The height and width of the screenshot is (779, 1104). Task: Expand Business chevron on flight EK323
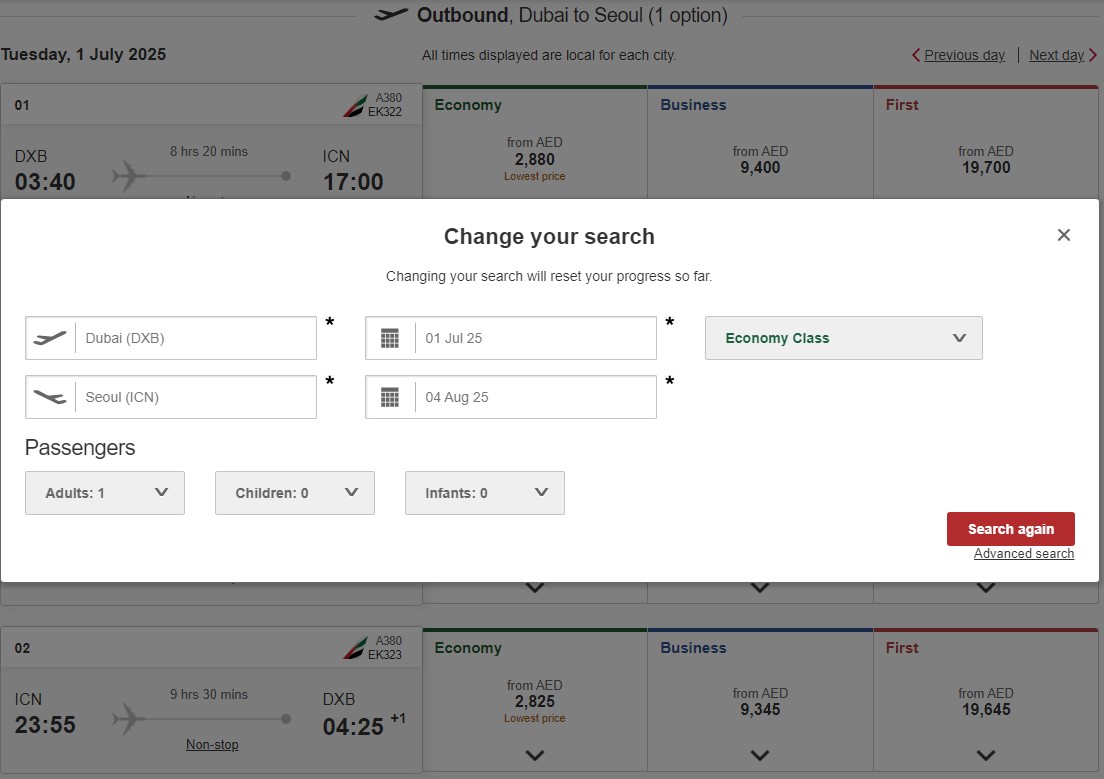(760, 755)
